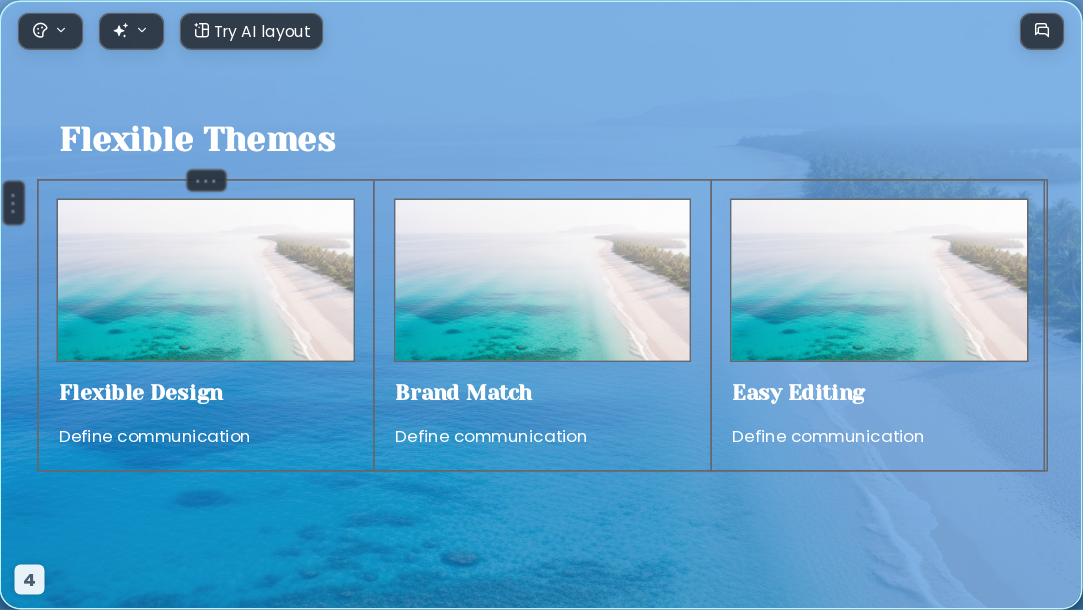Open the theme palette dropdown
This screenshot has width=1083, height=611.
click(x=50, y=31)
